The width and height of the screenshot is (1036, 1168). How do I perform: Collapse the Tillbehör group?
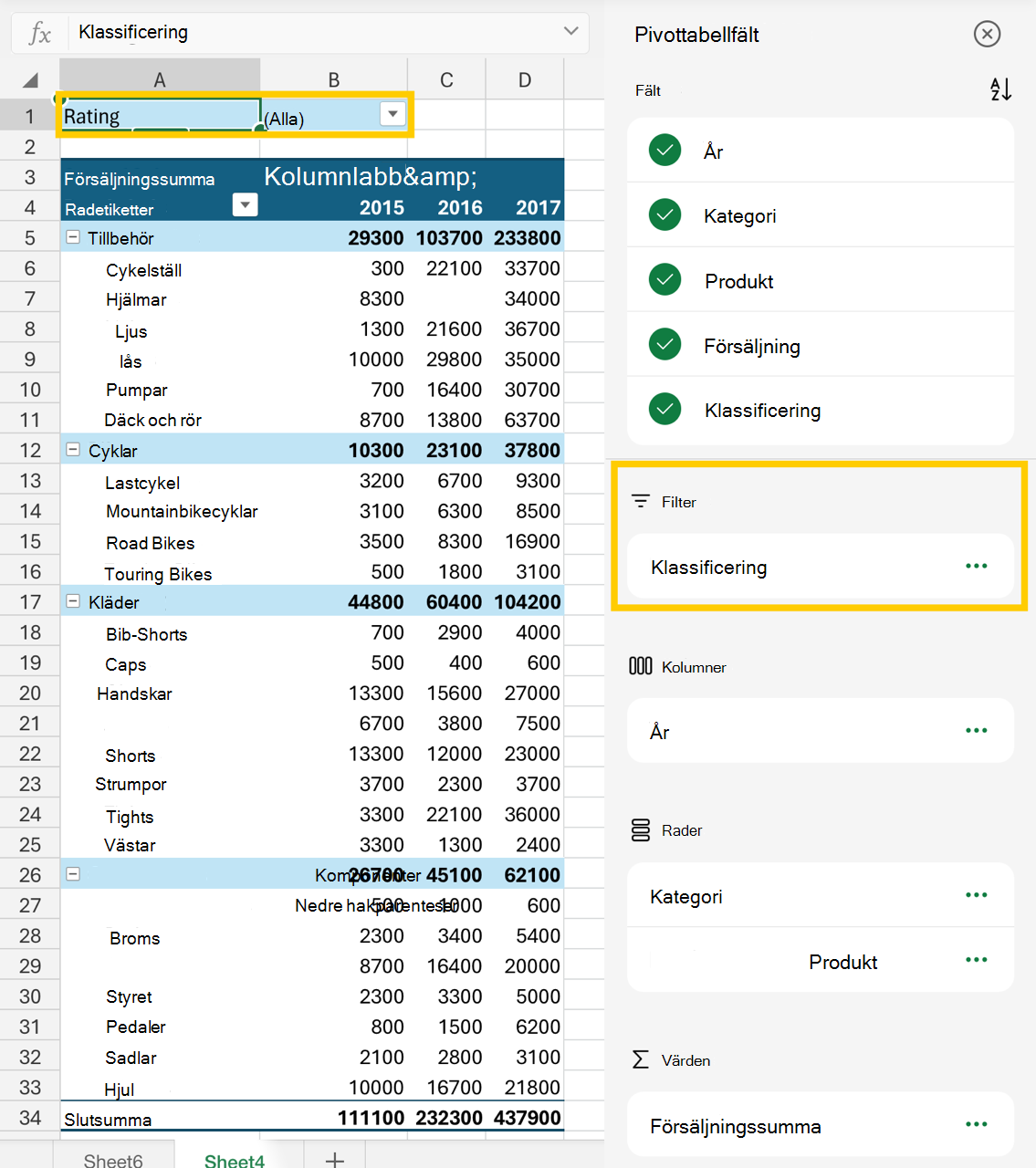coord(73,237)
